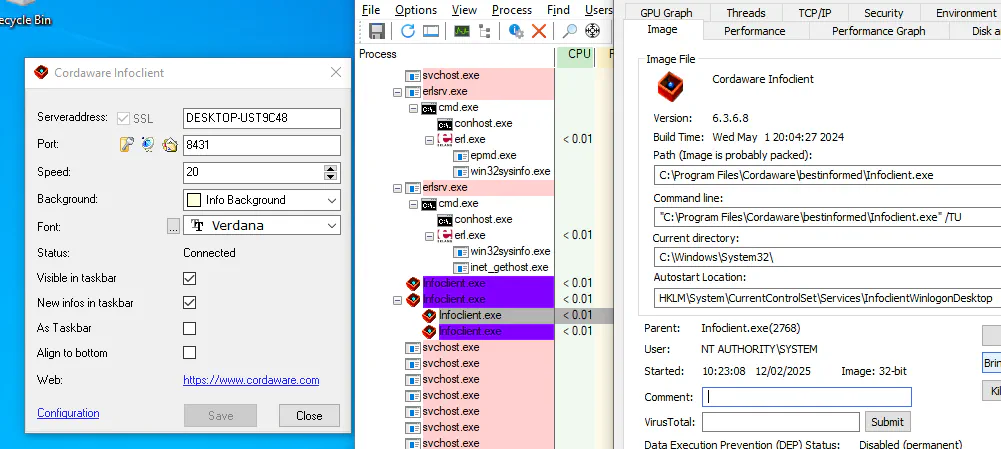Screen dimensions: 1001x449
Task: Uncheck New infos in taskbar
Action: [190, 303]
